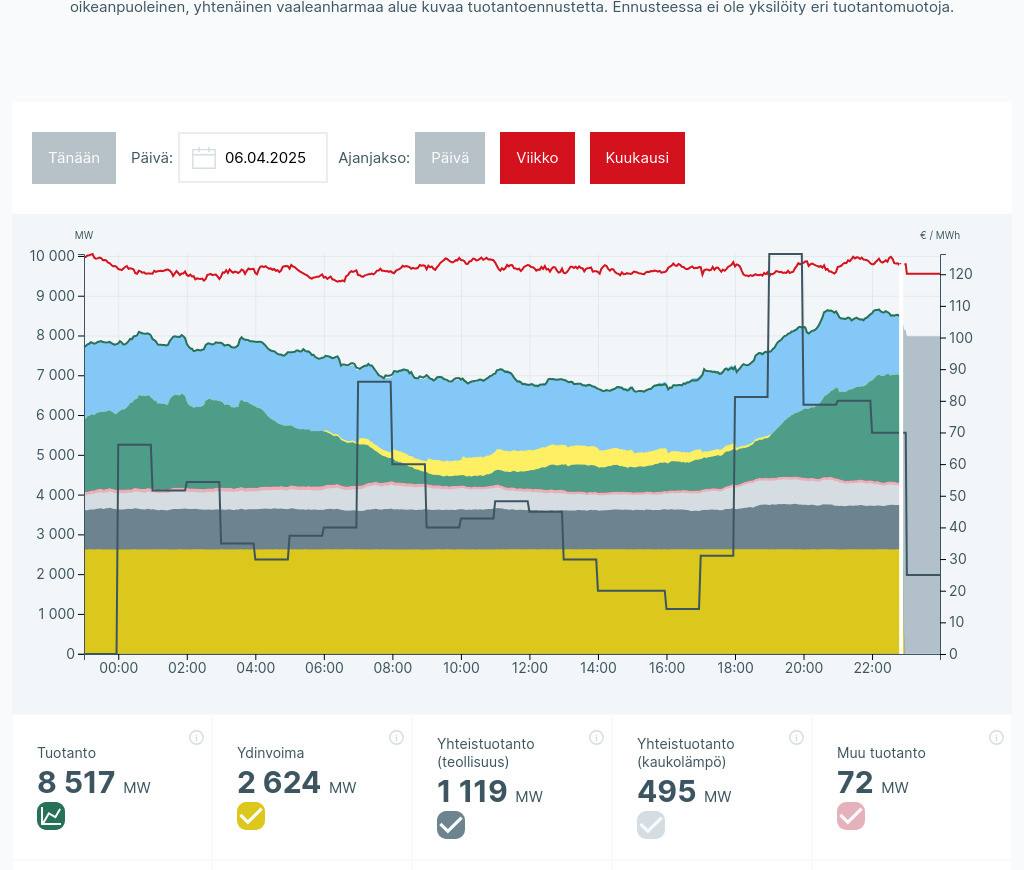Toggle Yhteistuotanto (kaukolämpö) light gray checkbox

pyautogui.click(x=651, y=825)
